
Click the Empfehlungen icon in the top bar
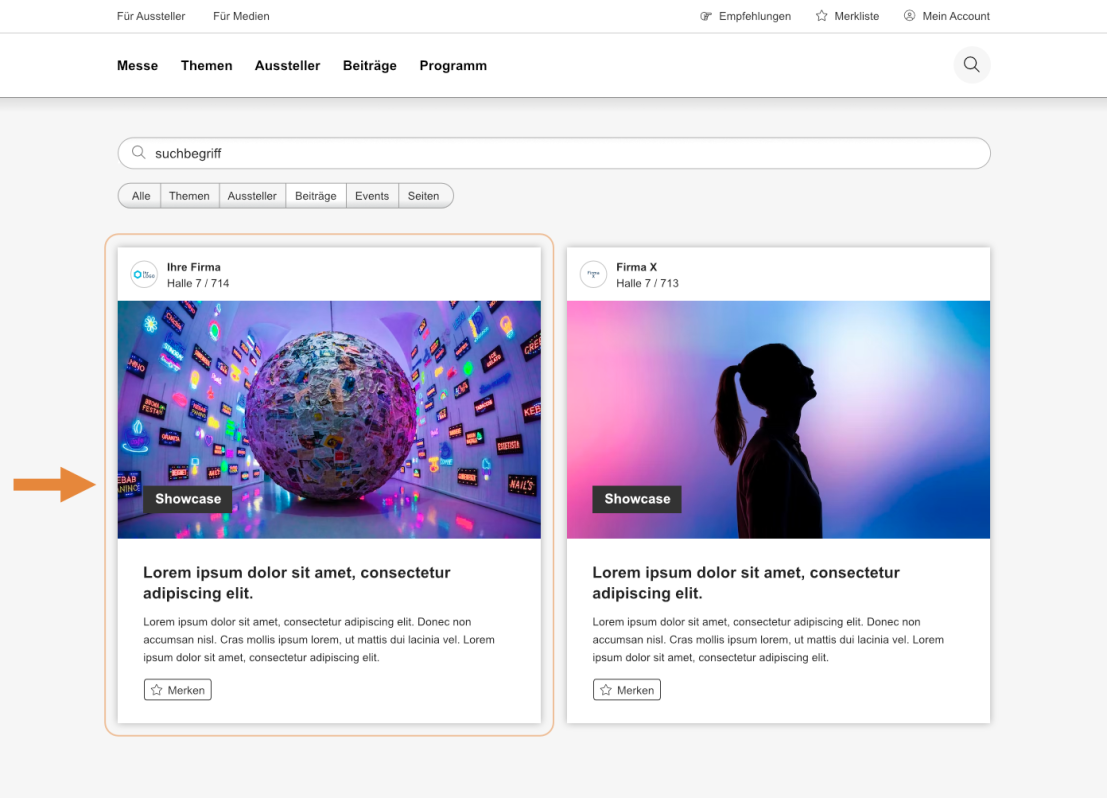point(706,16)
